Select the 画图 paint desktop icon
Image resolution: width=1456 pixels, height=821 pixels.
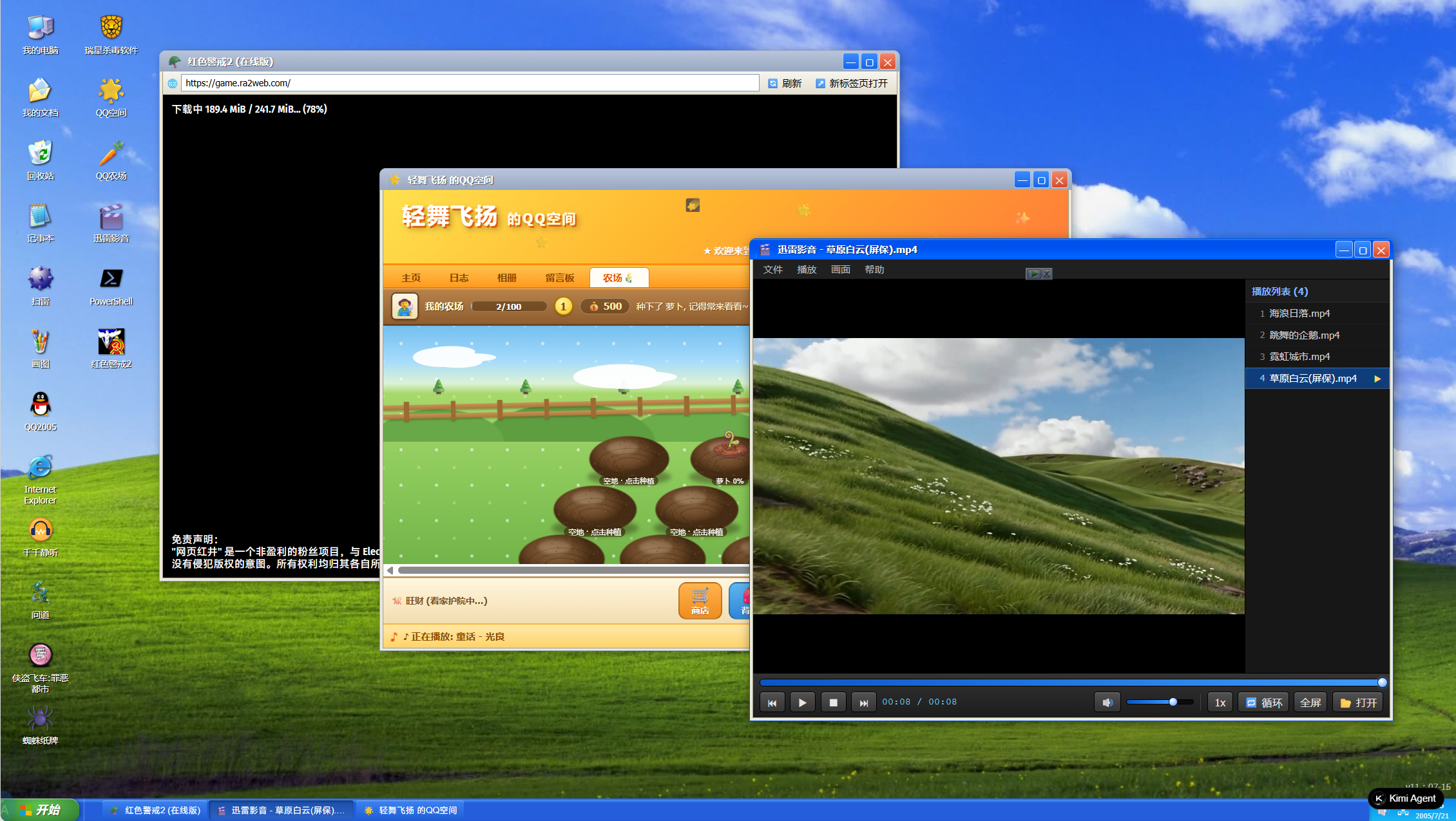pyautogui.click(x=40, y=348)
